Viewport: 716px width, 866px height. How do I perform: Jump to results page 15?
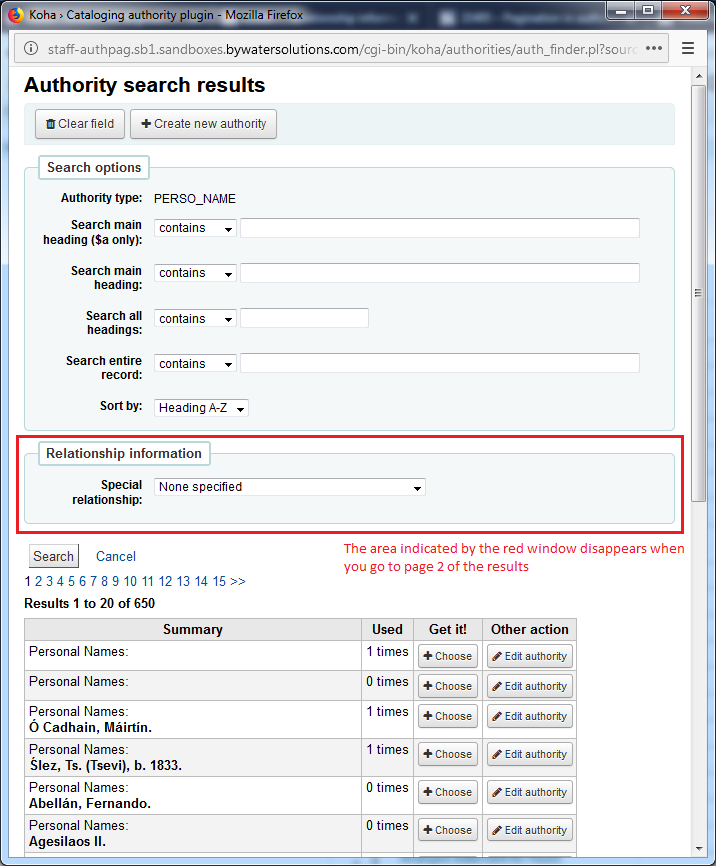coord(219,581)
